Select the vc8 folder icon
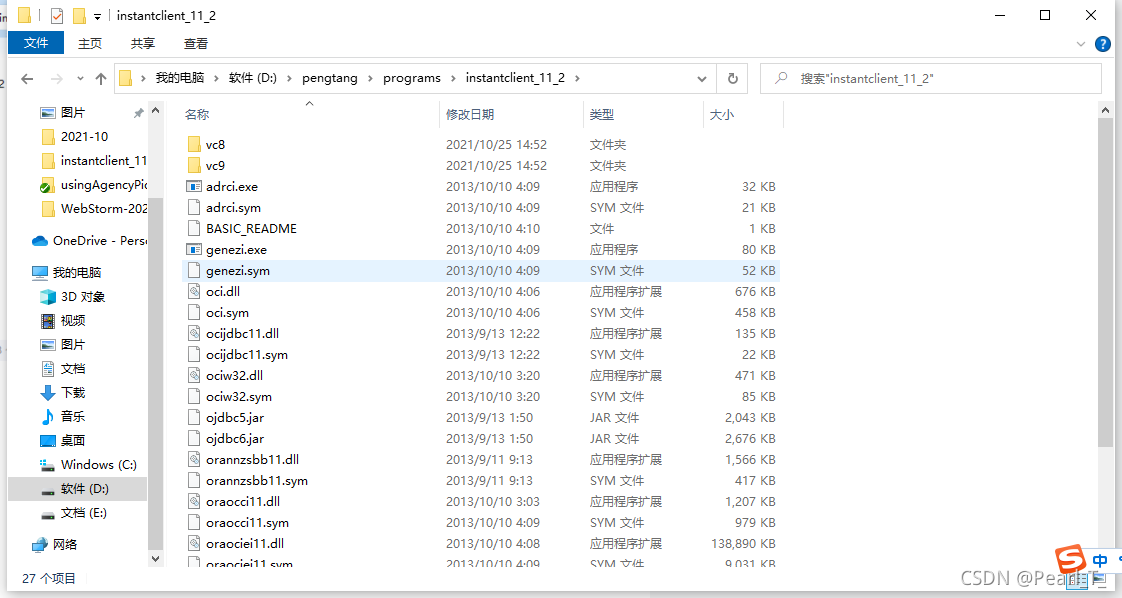Image resolution: width=1122 pixels, height=598 pixels. tap(194, 144)
